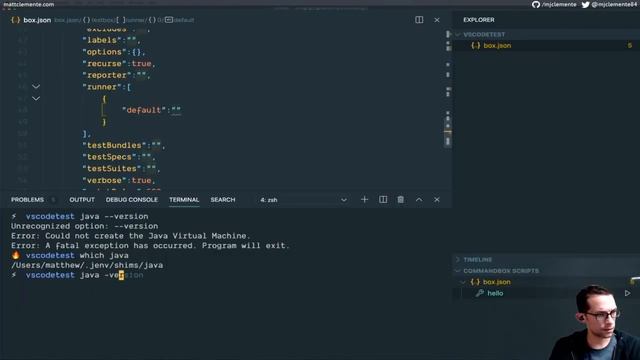Click the "verbose" key in editor
Viewport: 640px width, 360px height.
point(104,180)
